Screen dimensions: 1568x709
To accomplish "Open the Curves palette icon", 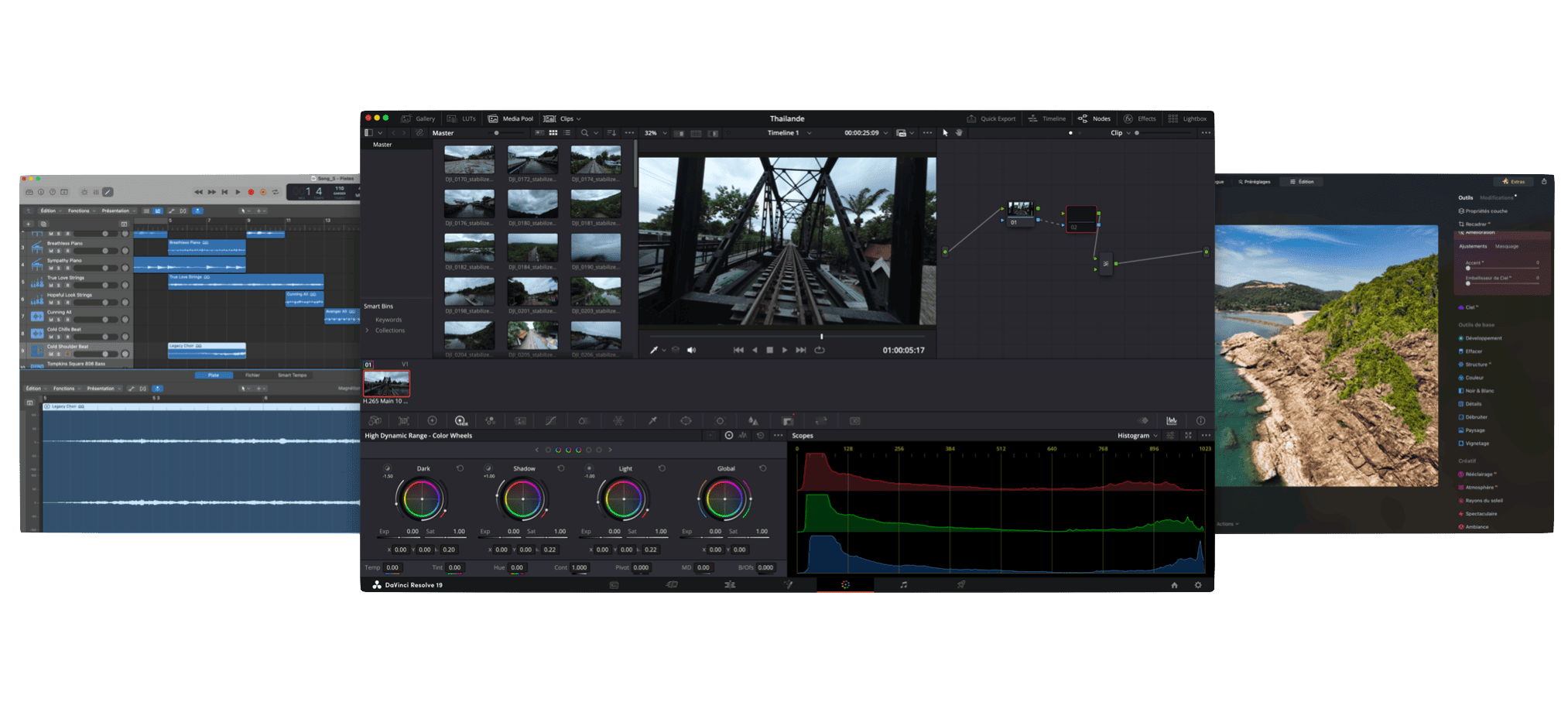I will coord(550,421).
